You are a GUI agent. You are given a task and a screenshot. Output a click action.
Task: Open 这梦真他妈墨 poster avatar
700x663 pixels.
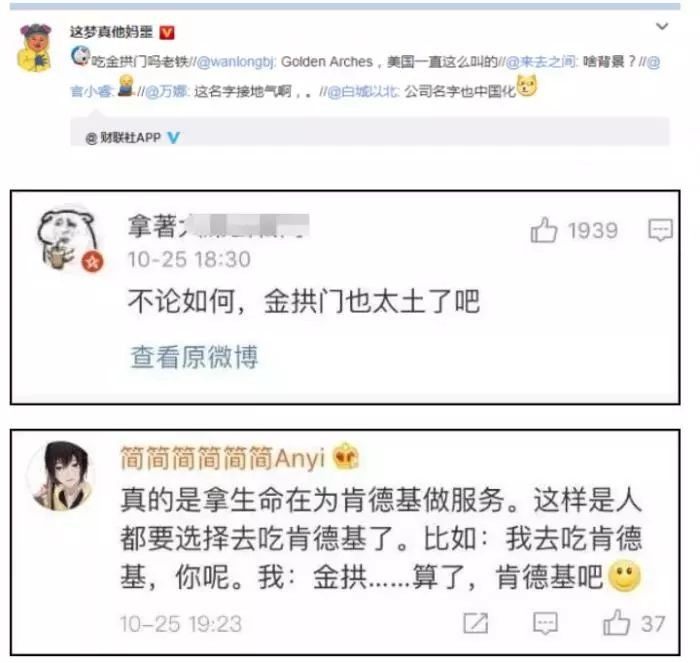point(34,47)
